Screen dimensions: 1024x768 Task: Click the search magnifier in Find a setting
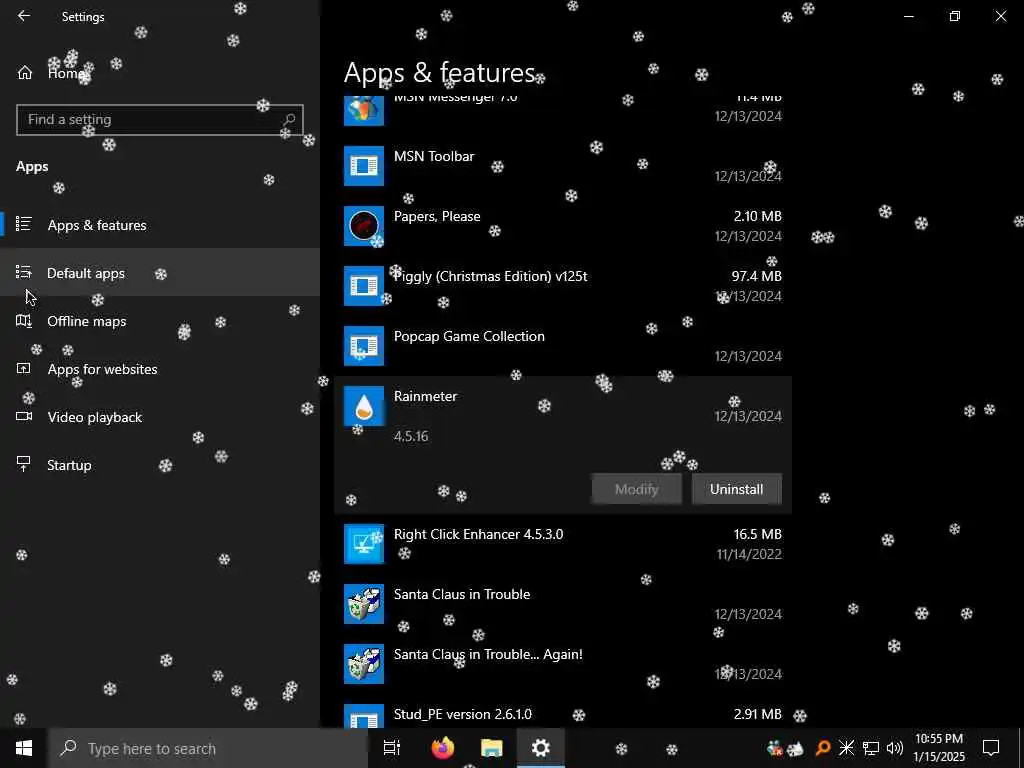[x=289, y=120]
